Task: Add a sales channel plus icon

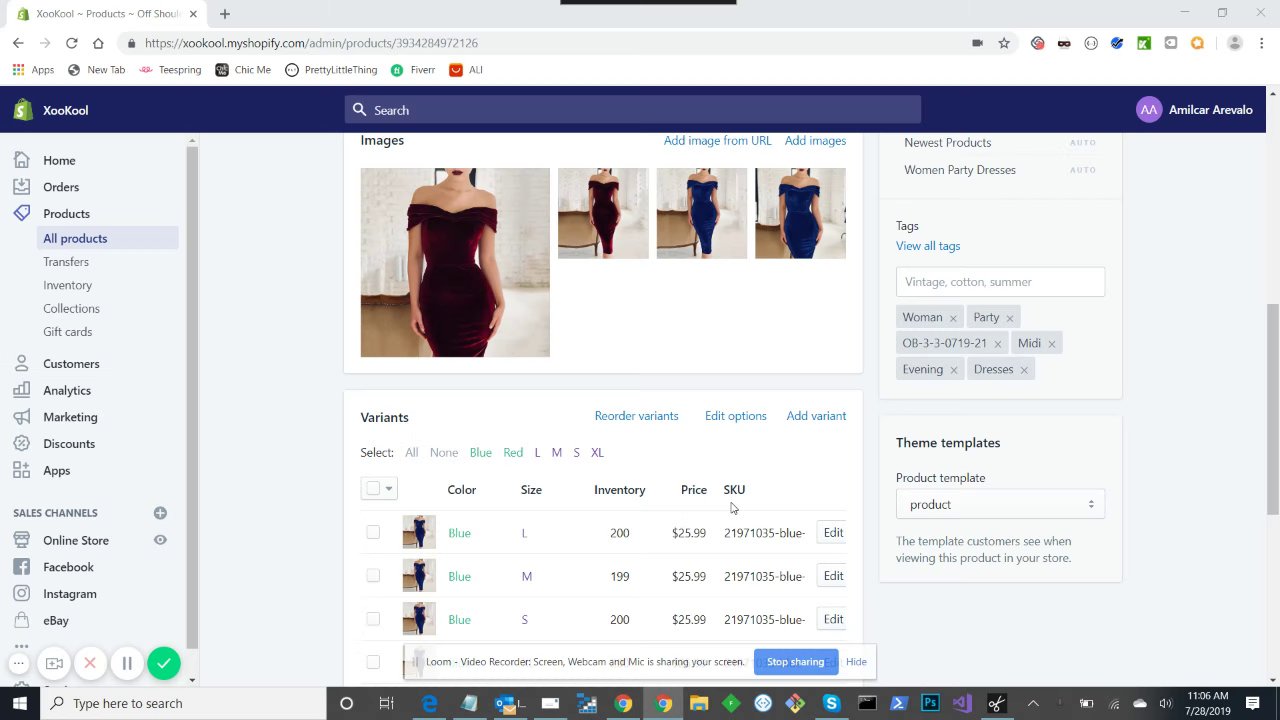Action: (x=160, y=513)
